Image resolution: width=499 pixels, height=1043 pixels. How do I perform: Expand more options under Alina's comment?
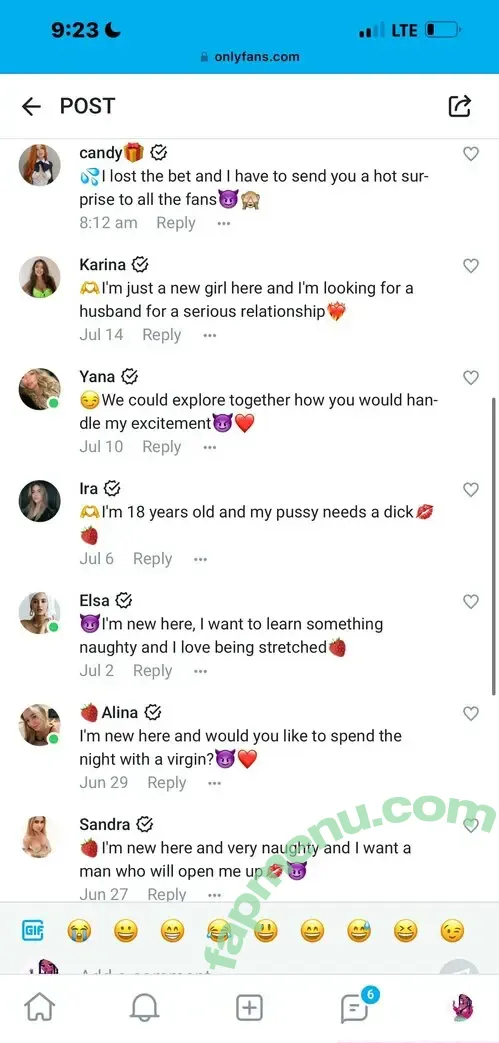tap(214, 784)
